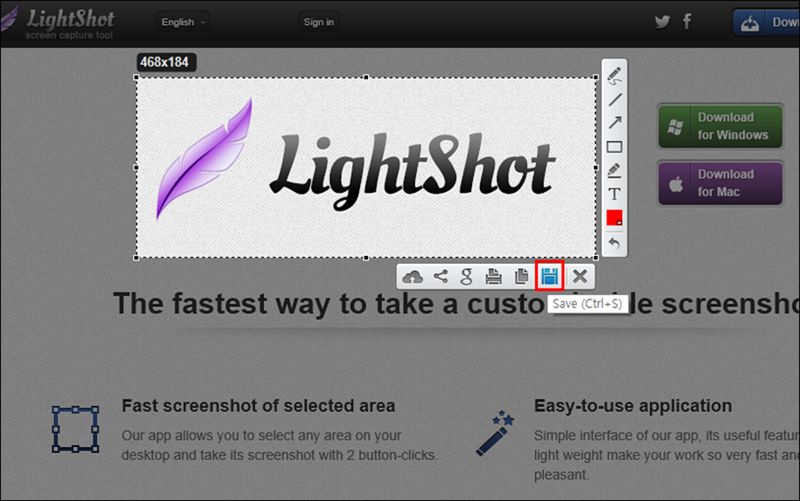Close the capture selection with X

pos(580,277)
